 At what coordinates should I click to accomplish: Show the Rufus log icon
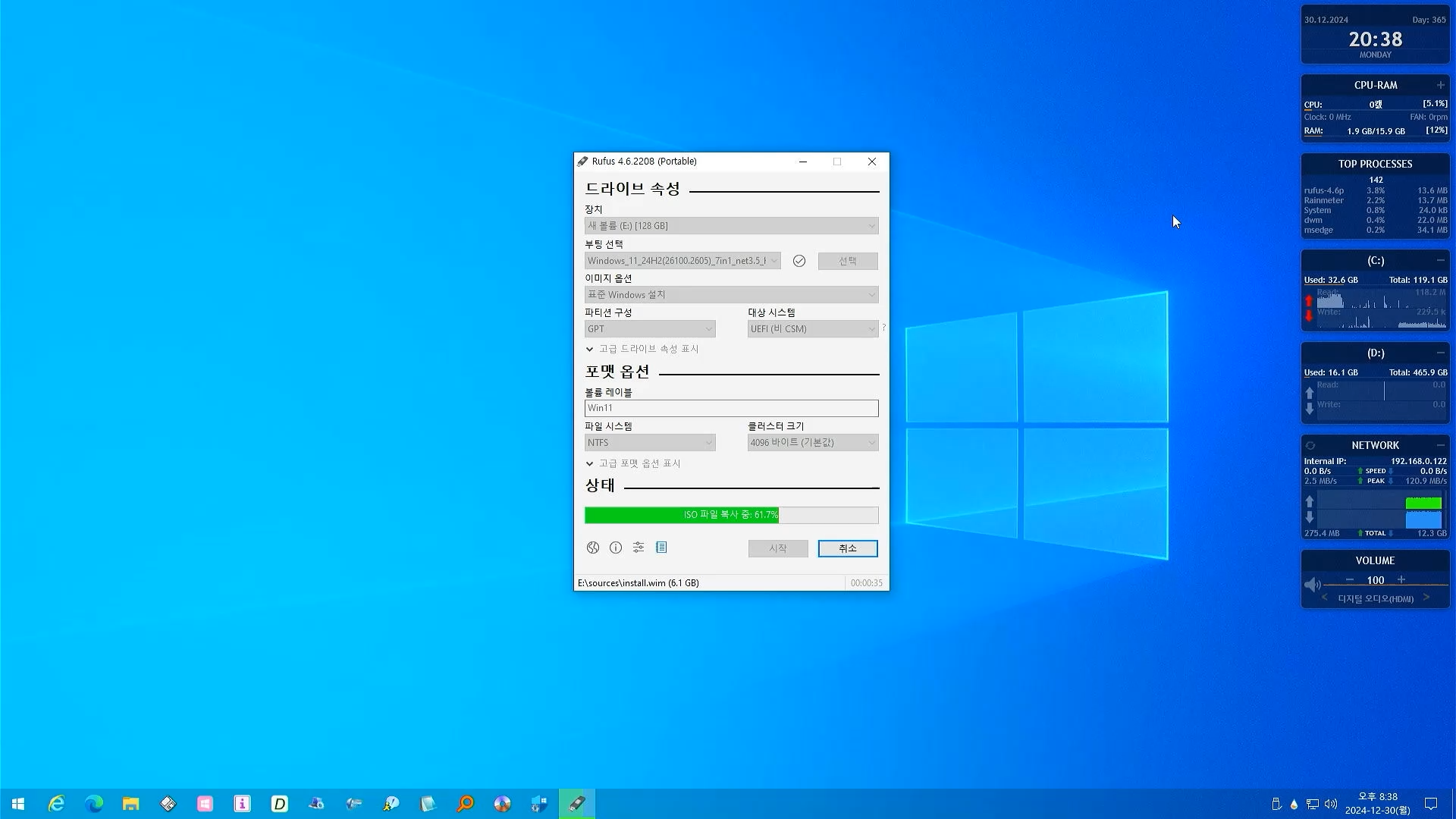pyautogui.click(x=661, y=548)
